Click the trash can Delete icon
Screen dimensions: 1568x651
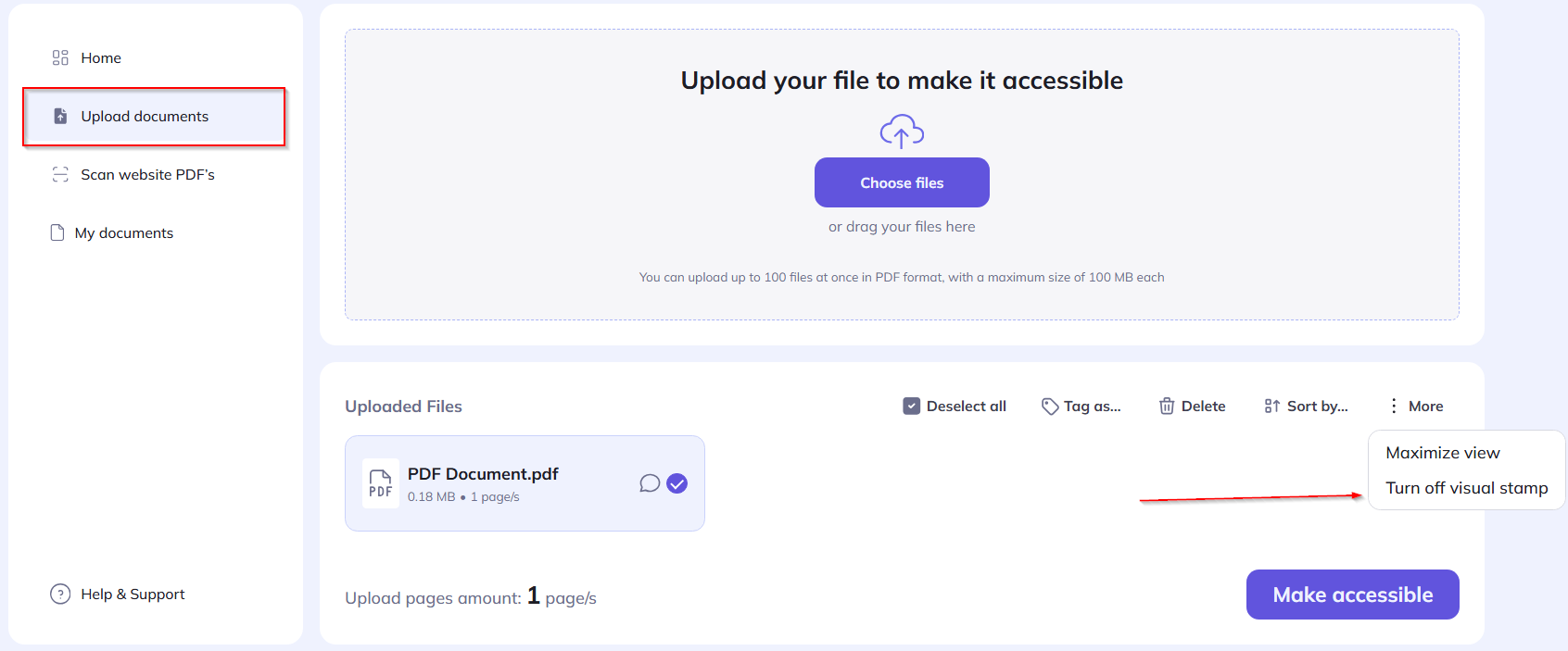1167,406
